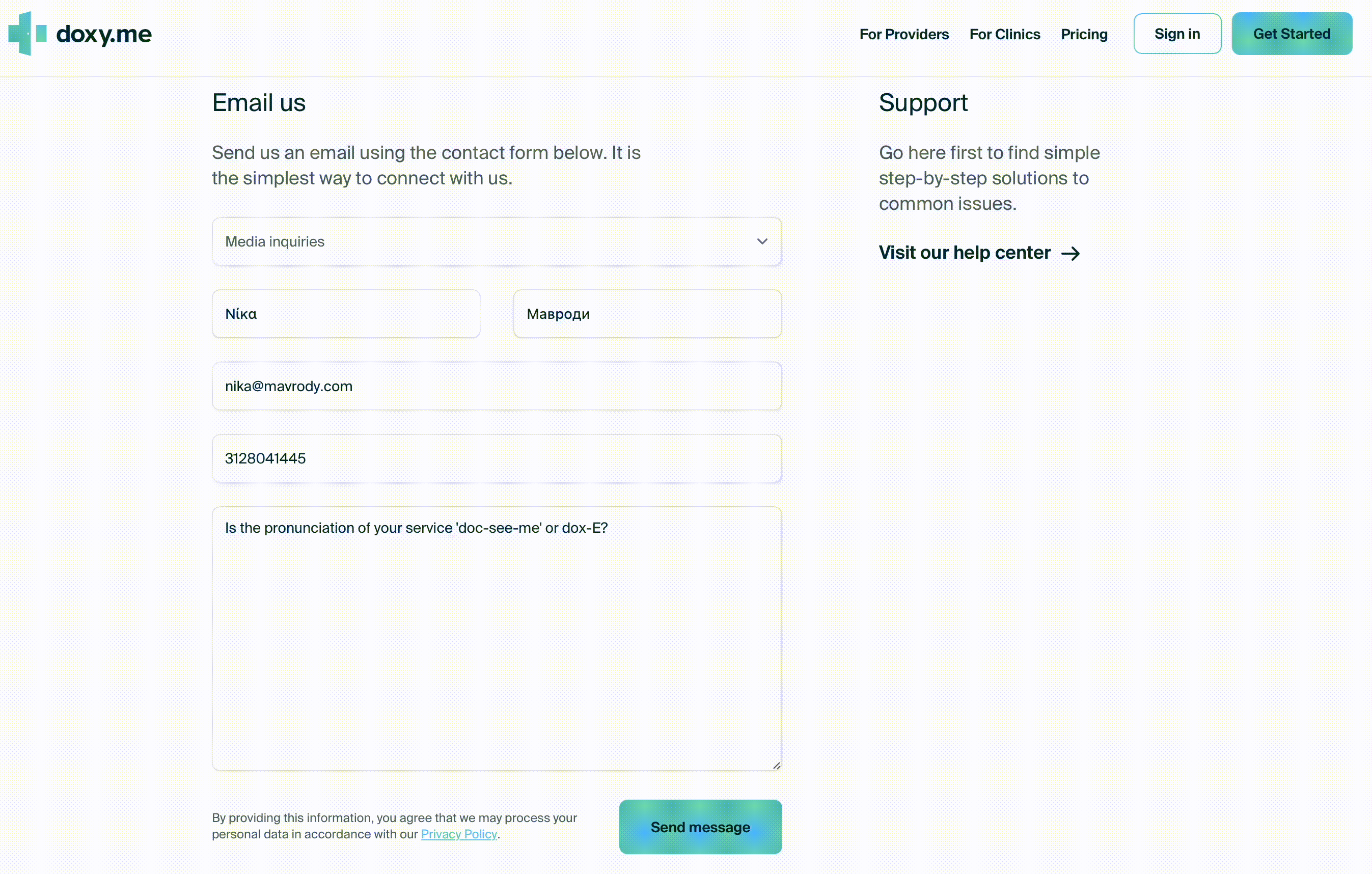Screen dimensions: 1372x874
Task: Click the doxy.me cross logo icon
Action: tap(28, 34)
